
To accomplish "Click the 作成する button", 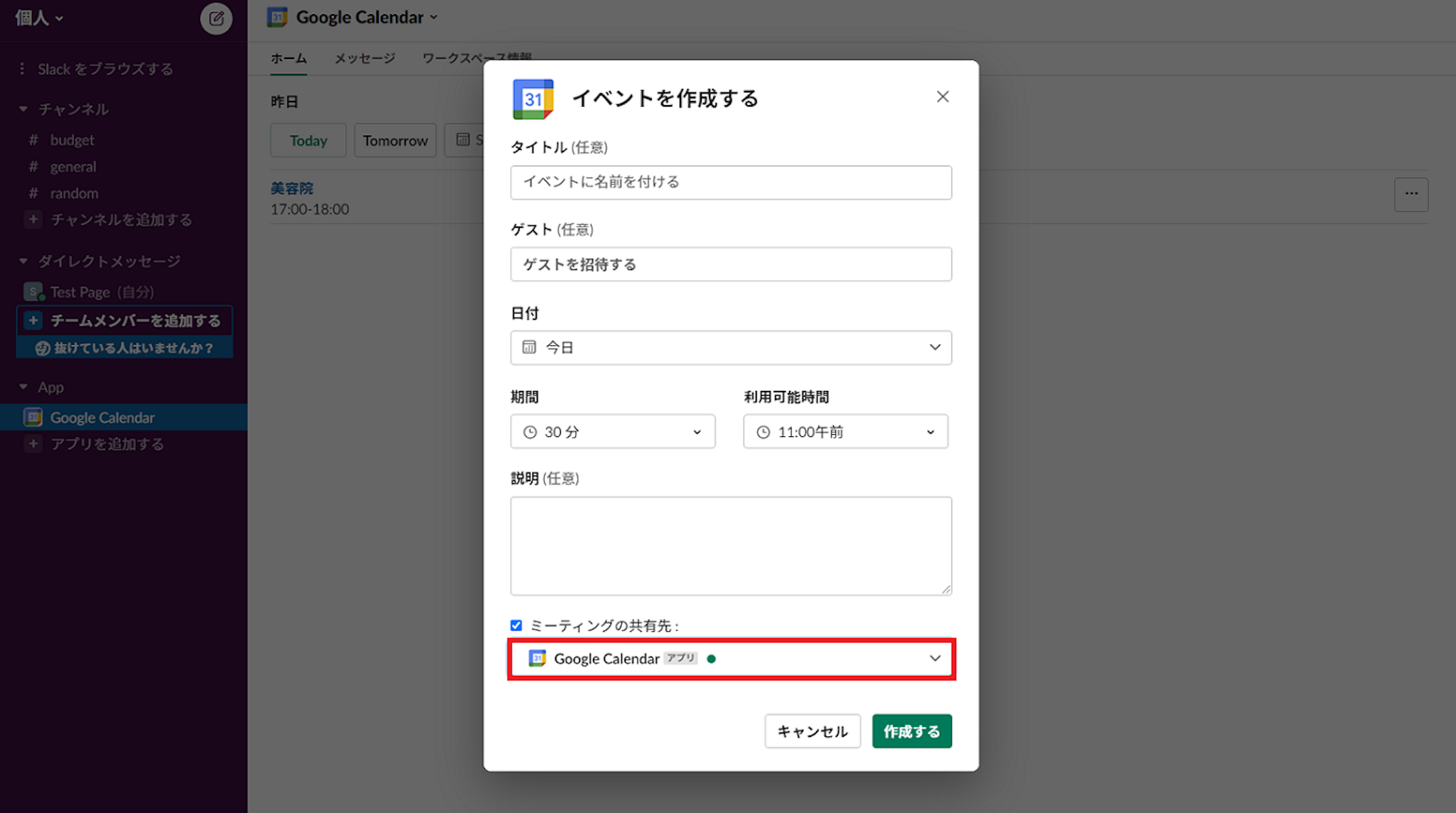I will tap(911, 731).
